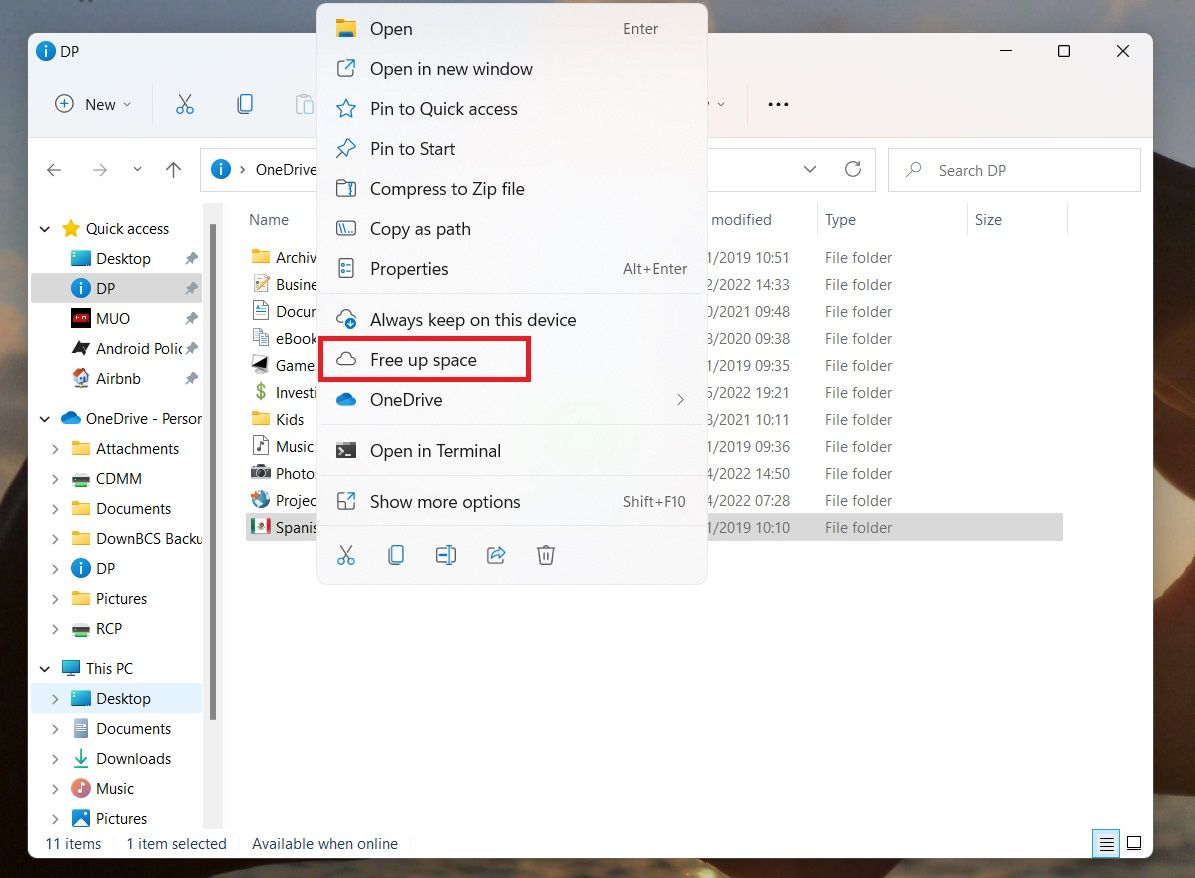Open the See more ellipsis toolbar menu

pos(778,103)
